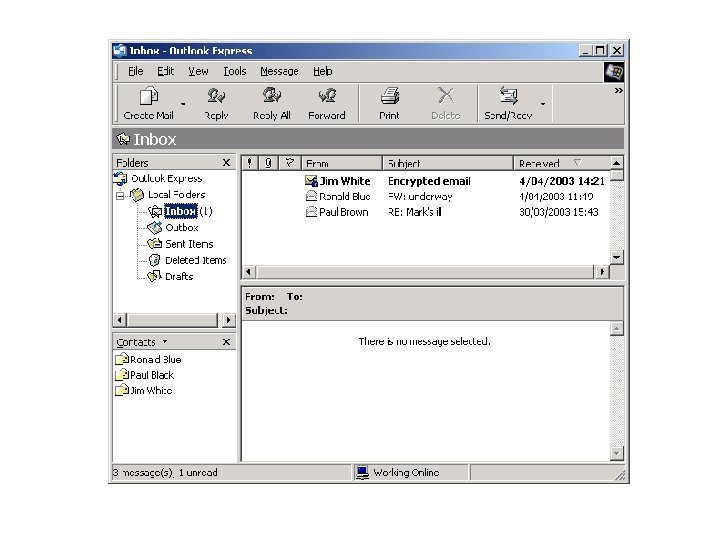Collapse the Local Folders tree node
This screenshot has width=720, height=540.
pyautogui.click(x=120, y=195)
